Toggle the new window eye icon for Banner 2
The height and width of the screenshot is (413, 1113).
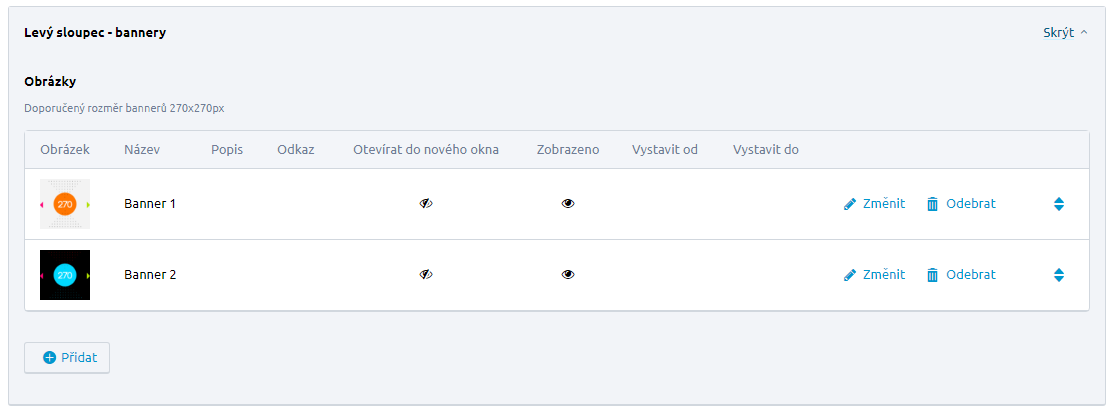click(426, 274)
